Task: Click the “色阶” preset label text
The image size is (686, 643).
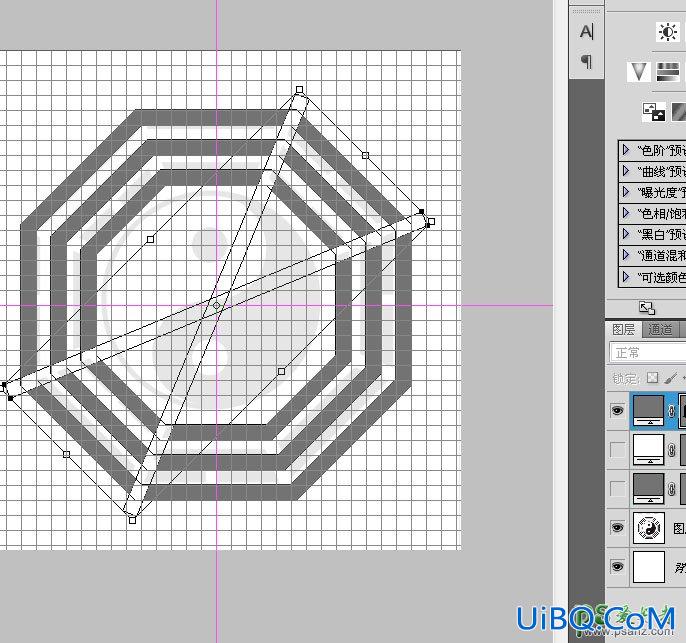Action: [662, 150]
